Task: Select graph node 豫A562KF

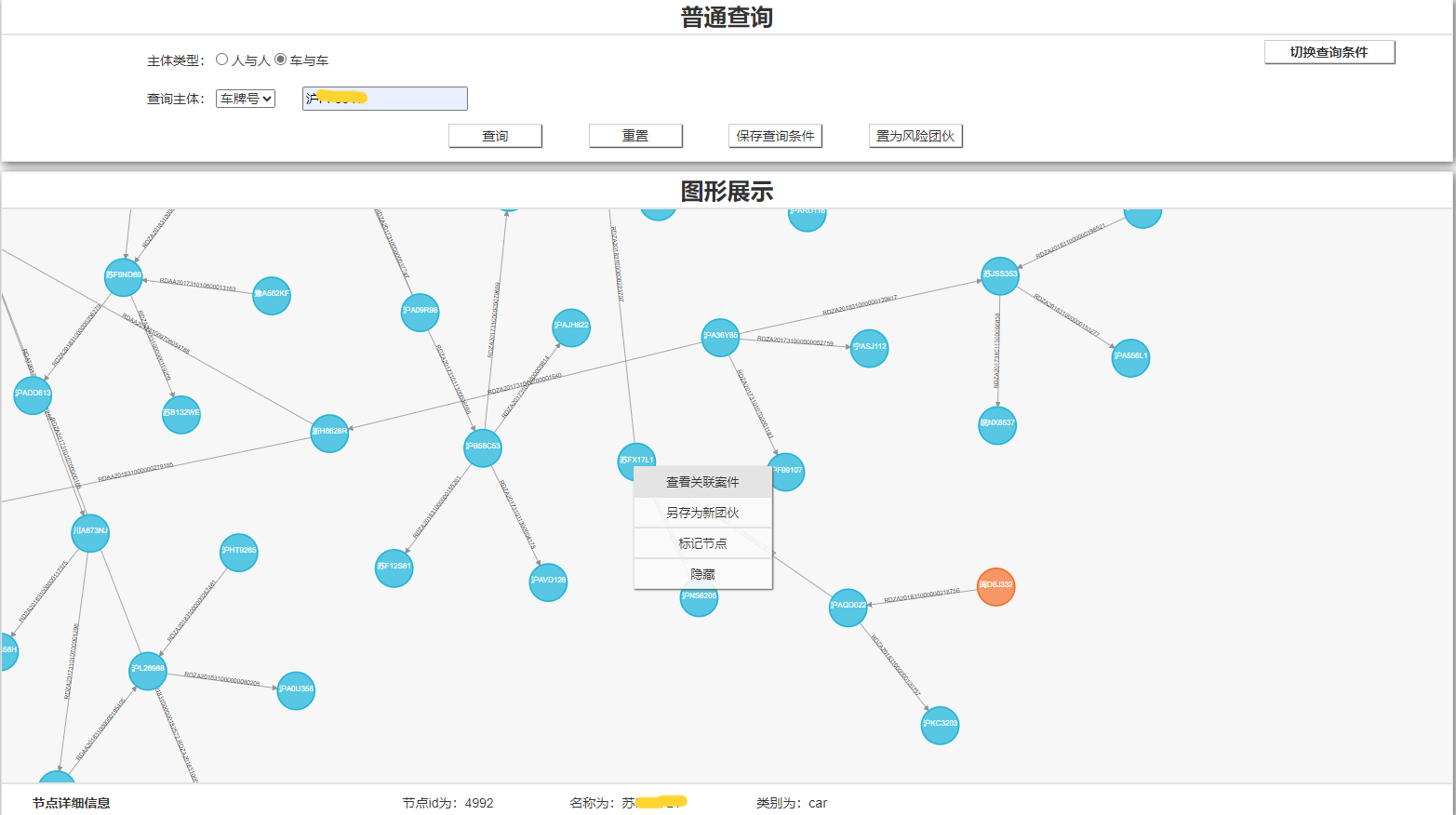Action: click(272, 295)
